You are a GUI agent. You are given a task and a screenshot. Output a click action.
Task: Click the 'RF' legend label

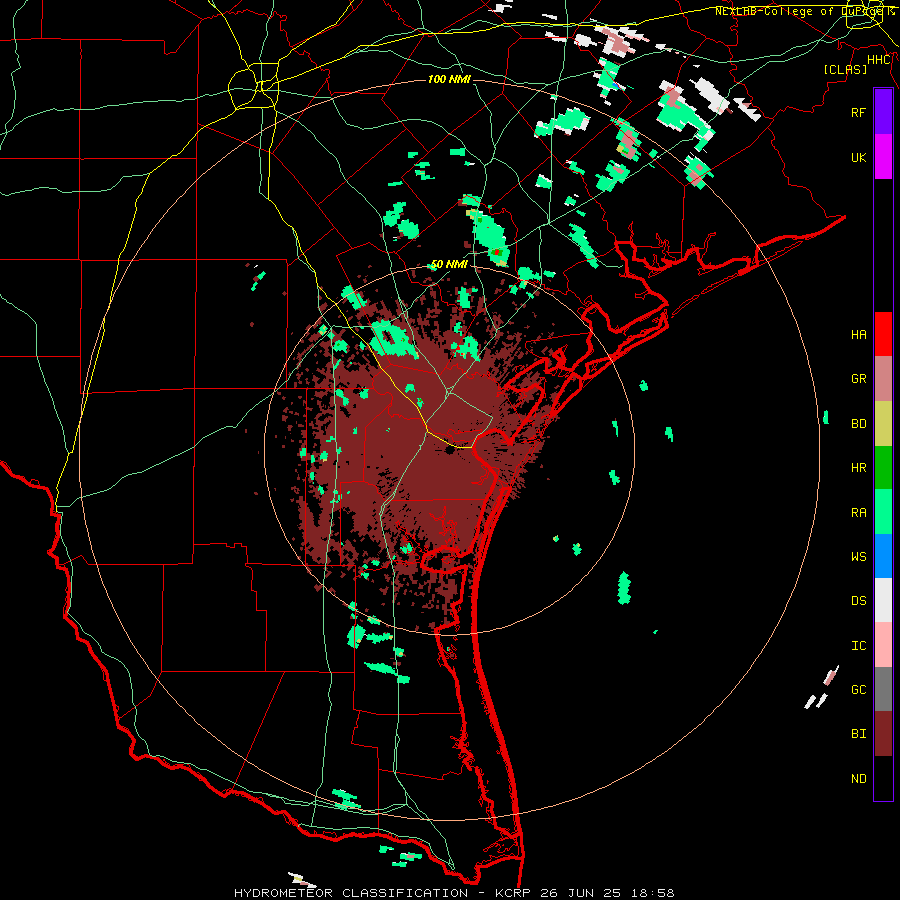coord(858,112)
